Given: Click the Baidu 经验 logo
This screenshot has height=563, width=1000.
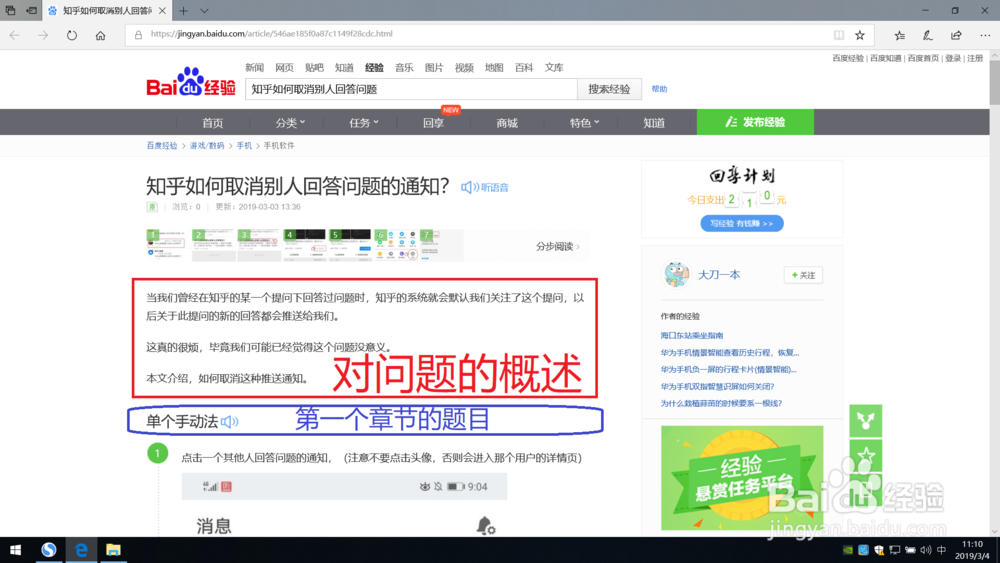Looking at the screenshot, I should pos(191,82).
